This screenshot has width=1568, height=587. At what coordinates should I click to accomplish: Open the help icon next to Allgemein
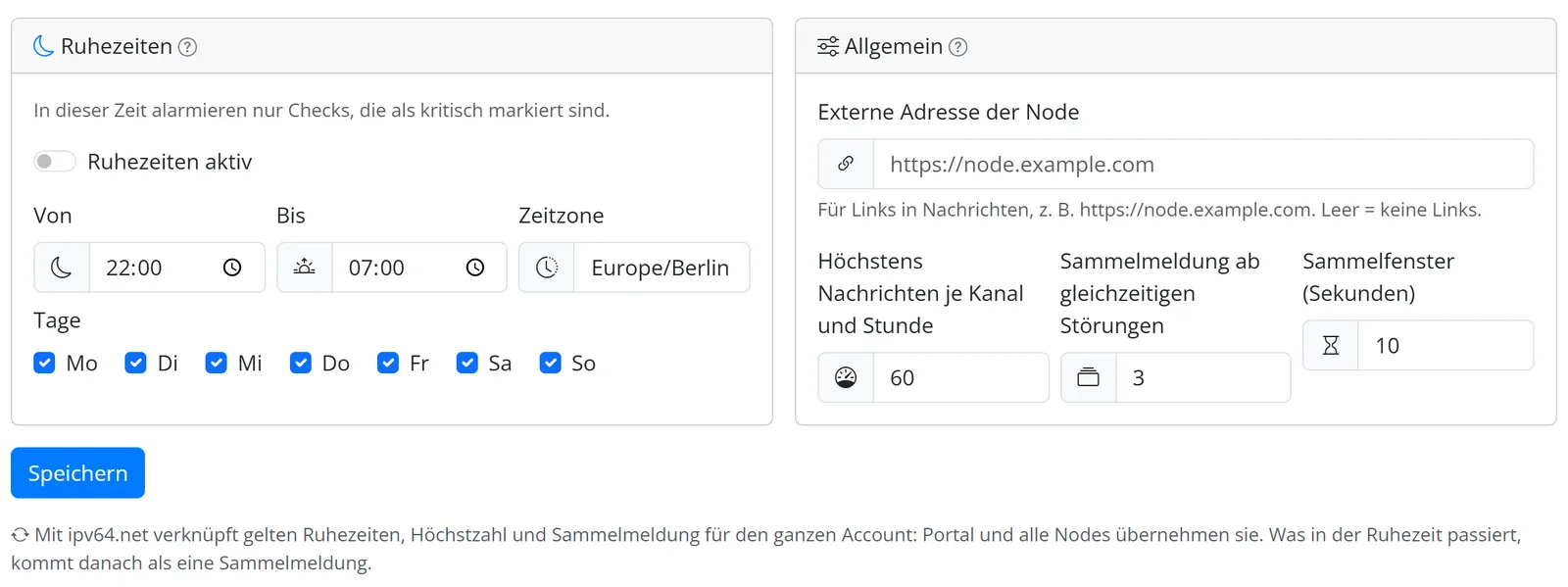pyautogui.click(x=958, y=47)
